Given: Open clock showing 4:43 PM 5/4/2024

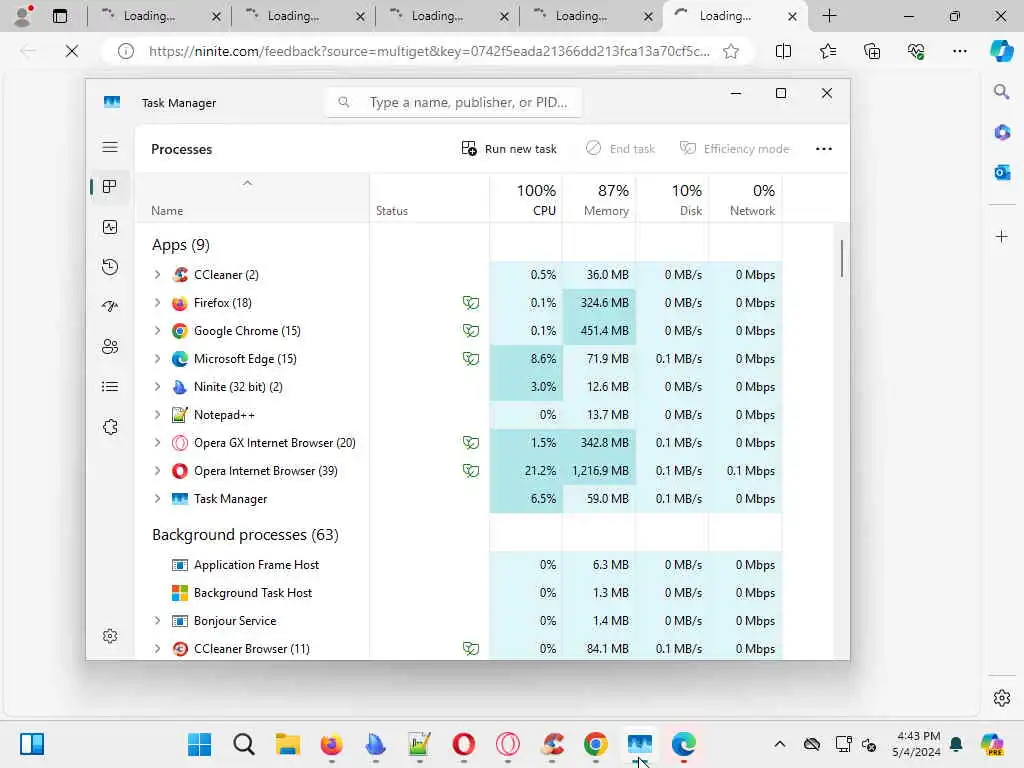Looking at the screenshot, I should (x=916, y=744).
